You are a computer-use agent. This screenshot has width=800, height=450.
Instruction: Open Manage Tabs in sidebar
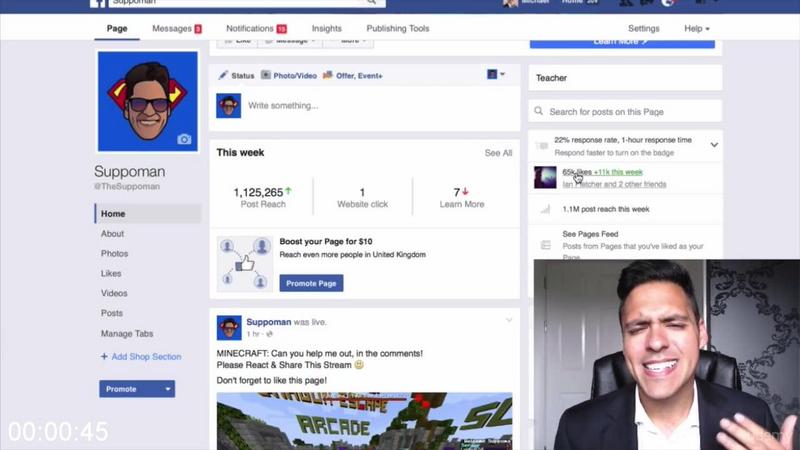pyautogui.click(x=127, y=334)
